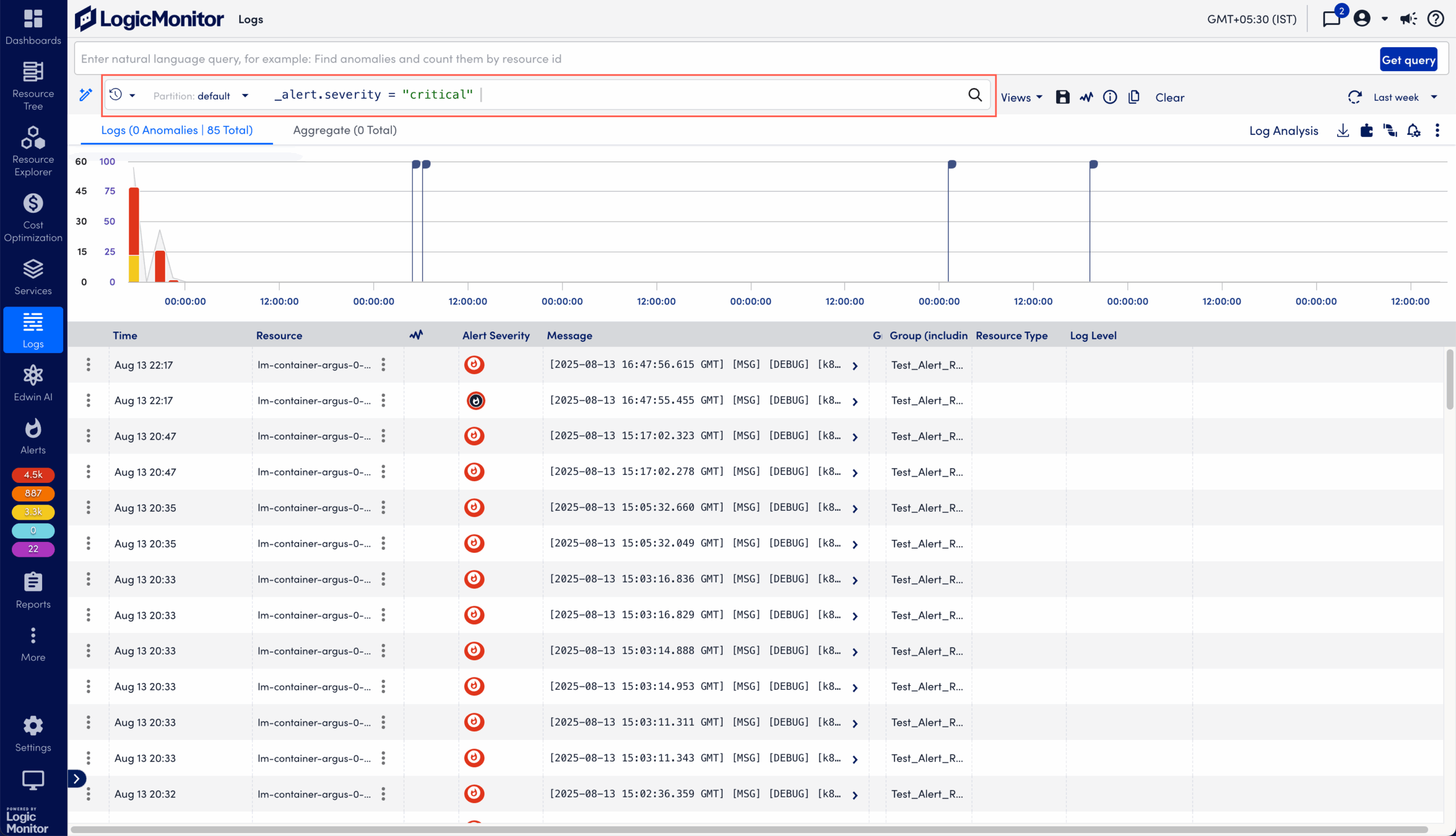Run the query with the search icon
The image size is (1456, 836).
(975, 95)
